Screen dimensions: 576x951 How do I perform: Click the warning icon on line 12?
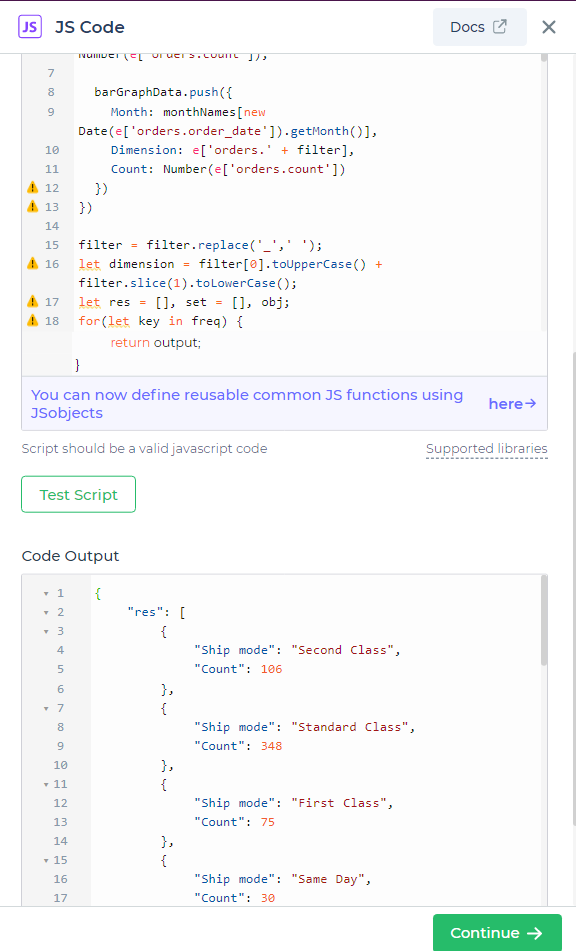pos(33,188)
